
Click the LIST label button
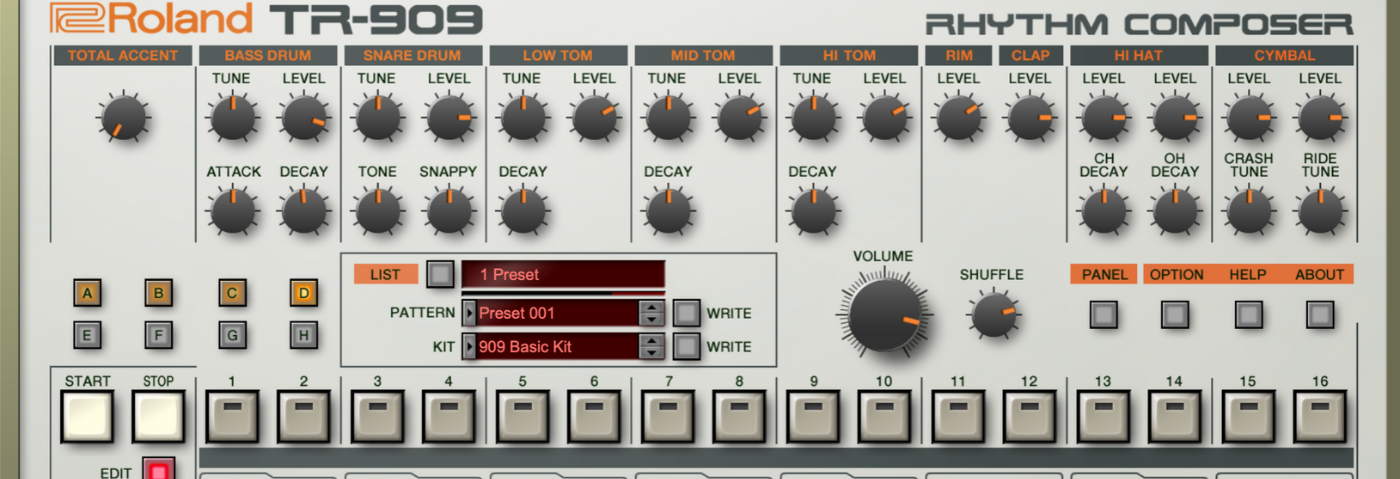(386, 274)
